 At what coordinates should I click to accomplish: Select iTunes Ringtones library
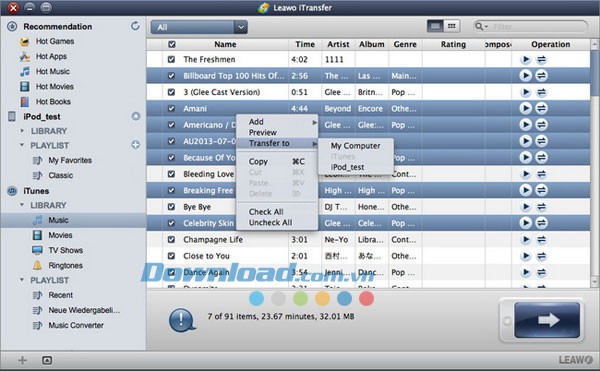pos(65,265)
